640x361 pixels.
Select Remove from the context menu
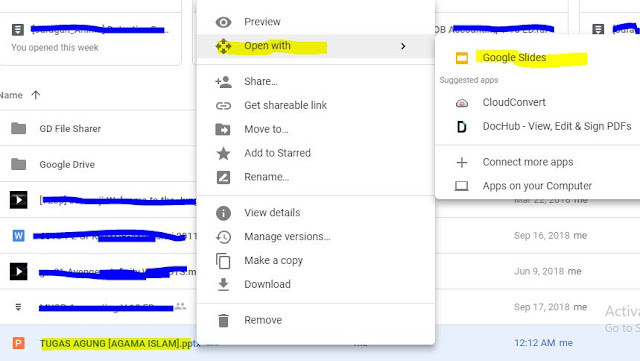coord(316,321)
